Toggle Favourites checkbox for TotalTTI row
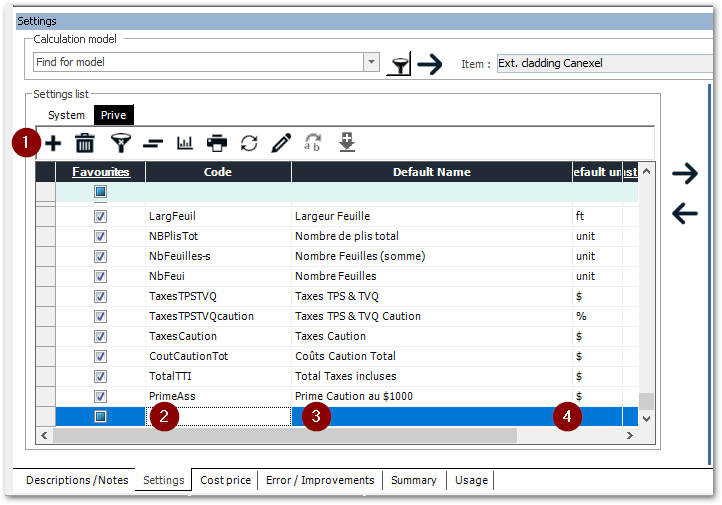 coord(100,376)
